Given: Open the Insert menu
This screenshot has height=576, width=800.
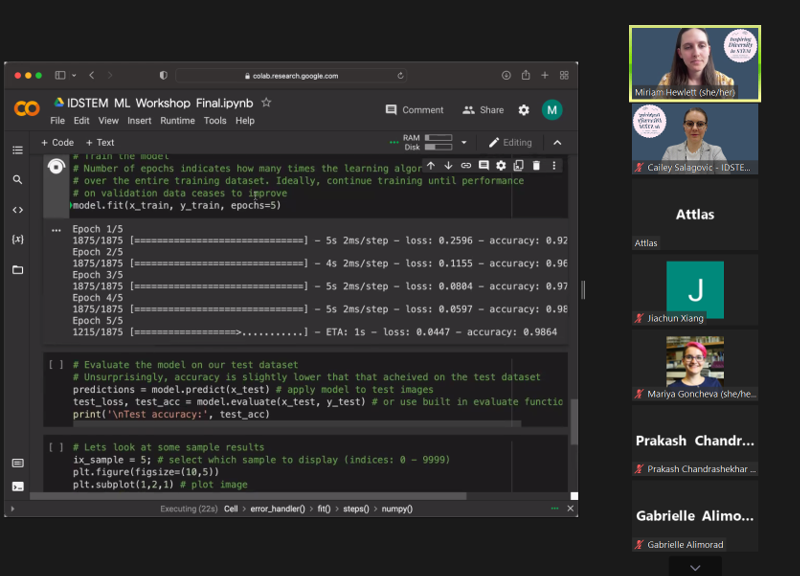Looking at the screenshot, I should click(139, 121).
